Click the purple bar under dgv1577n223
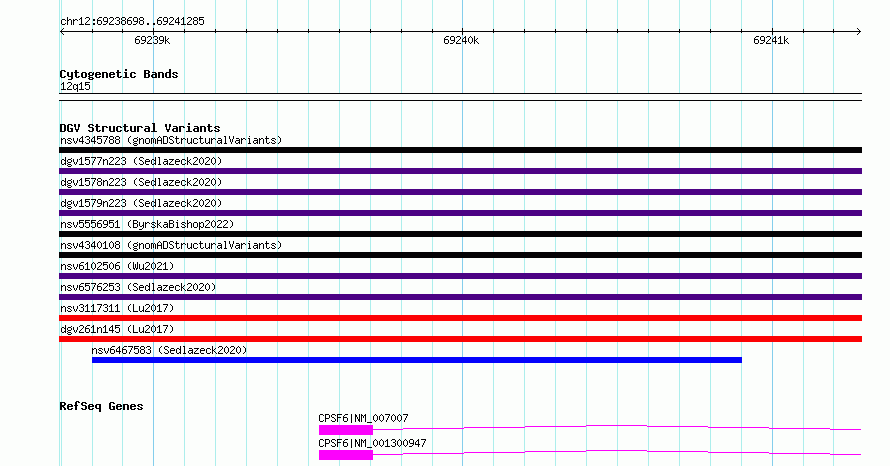The width and height of the screenshot is (890, 466). [x=460, y=171]
